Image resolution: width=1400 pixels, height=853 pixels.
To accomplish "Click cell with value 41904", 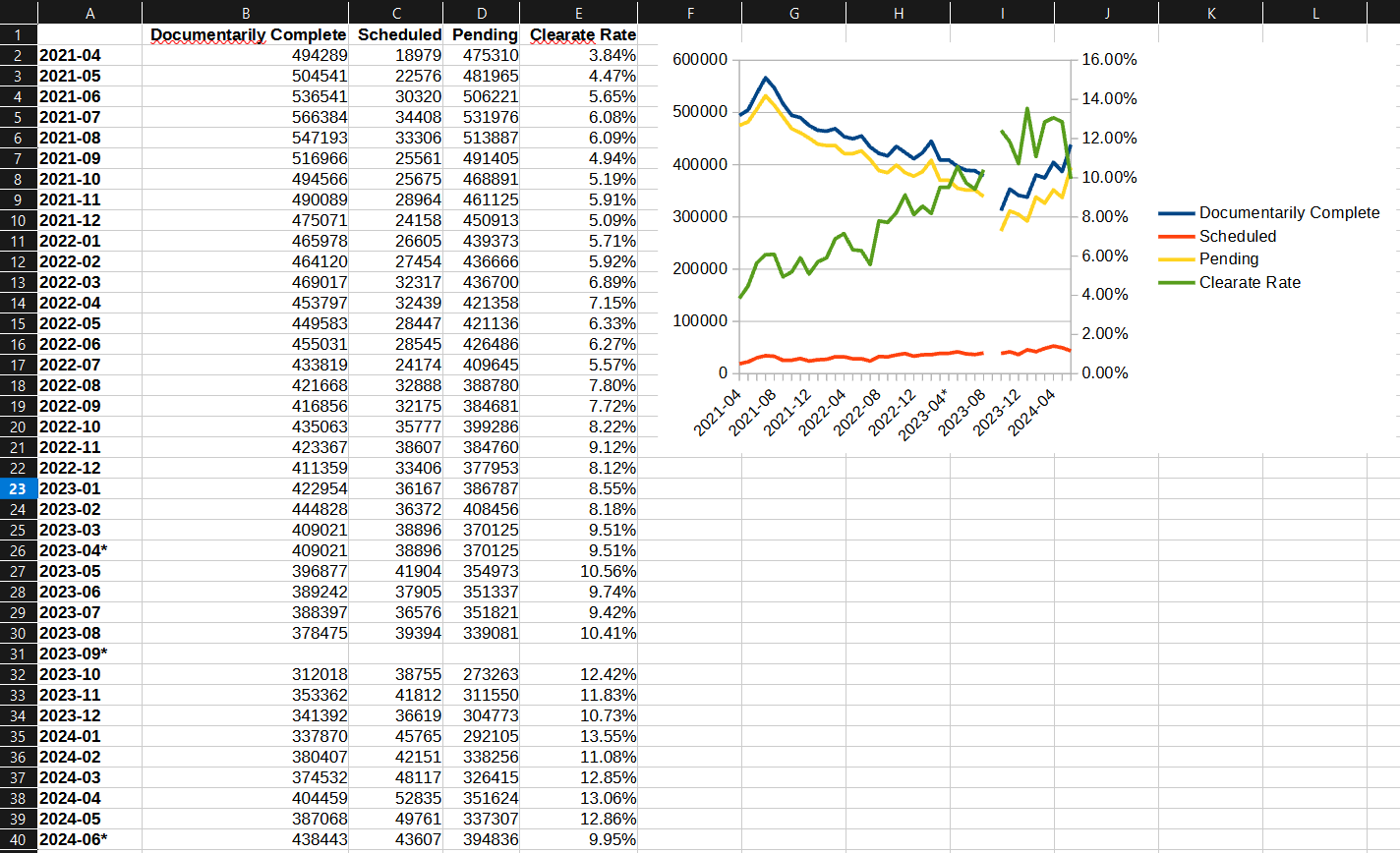I will click(x=396, y=571).
